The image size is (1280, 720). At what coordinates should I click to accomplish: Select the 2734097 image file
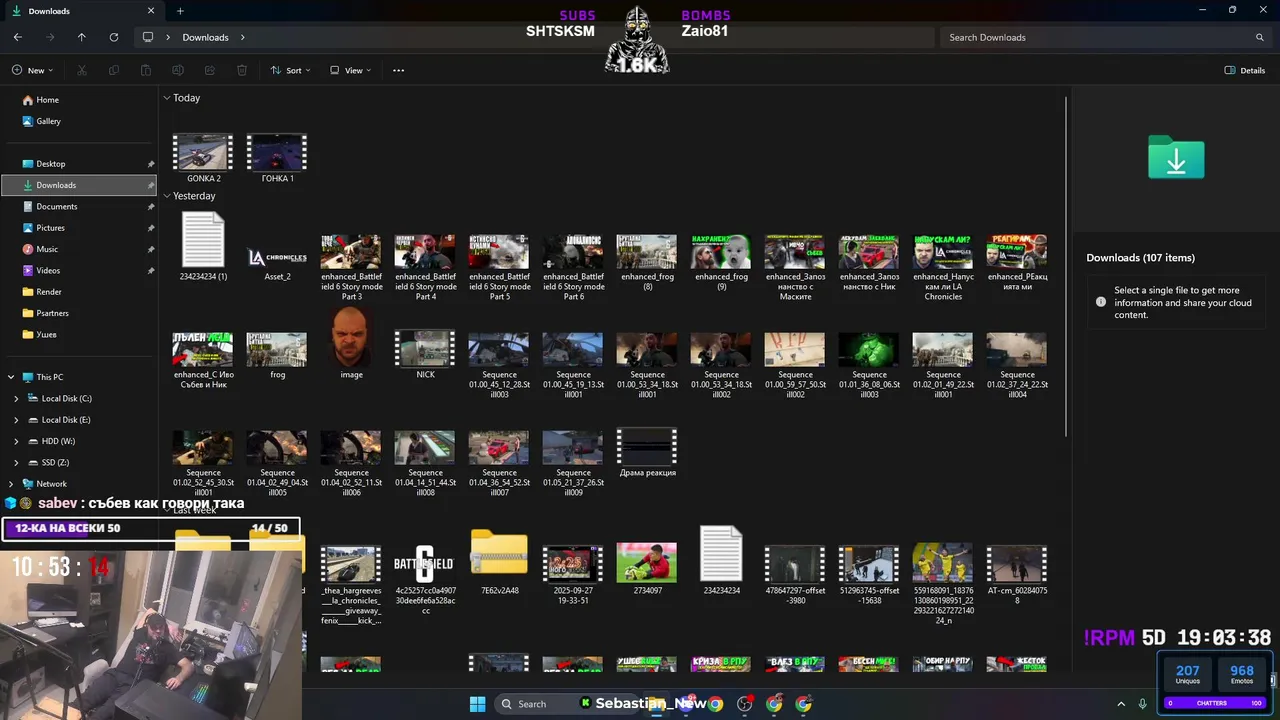pyautogui.click(x=647, y=570)
